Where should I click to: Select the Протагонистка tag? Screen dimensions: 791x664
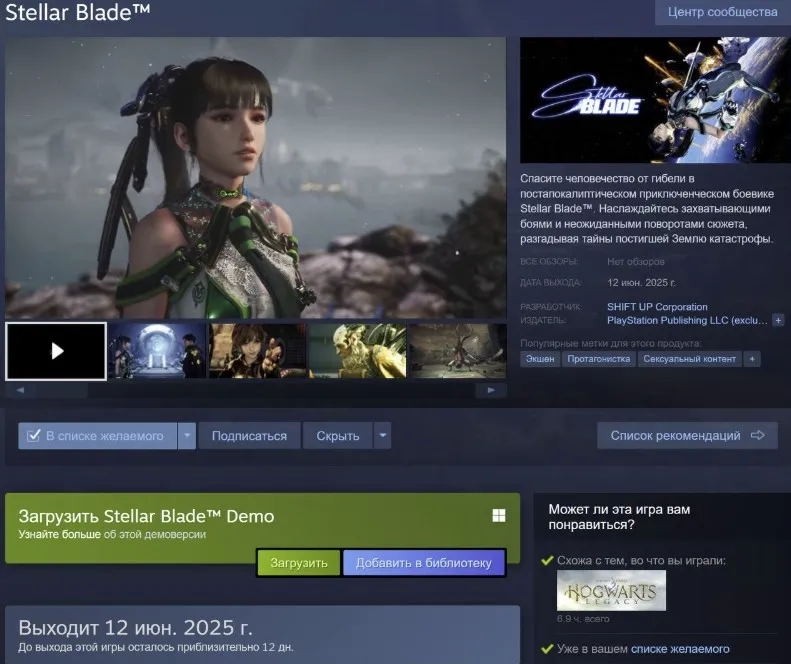pos(598,359)
